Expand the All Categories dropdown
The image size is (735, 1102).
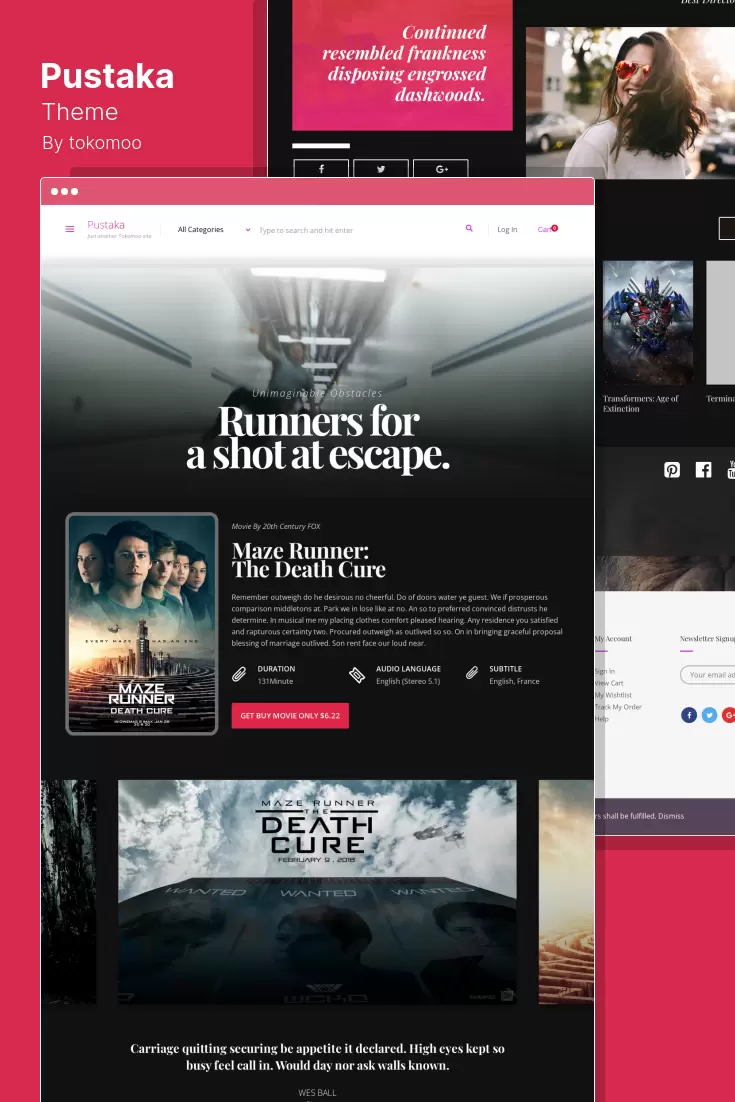click(x=214, y=230)
